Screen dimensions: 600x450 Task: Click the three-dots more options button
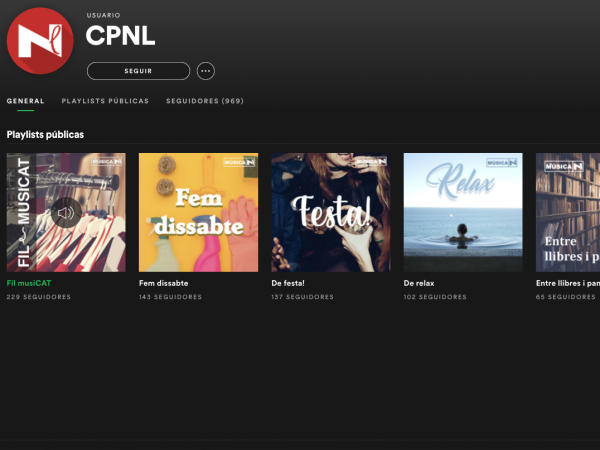[205, 71]
